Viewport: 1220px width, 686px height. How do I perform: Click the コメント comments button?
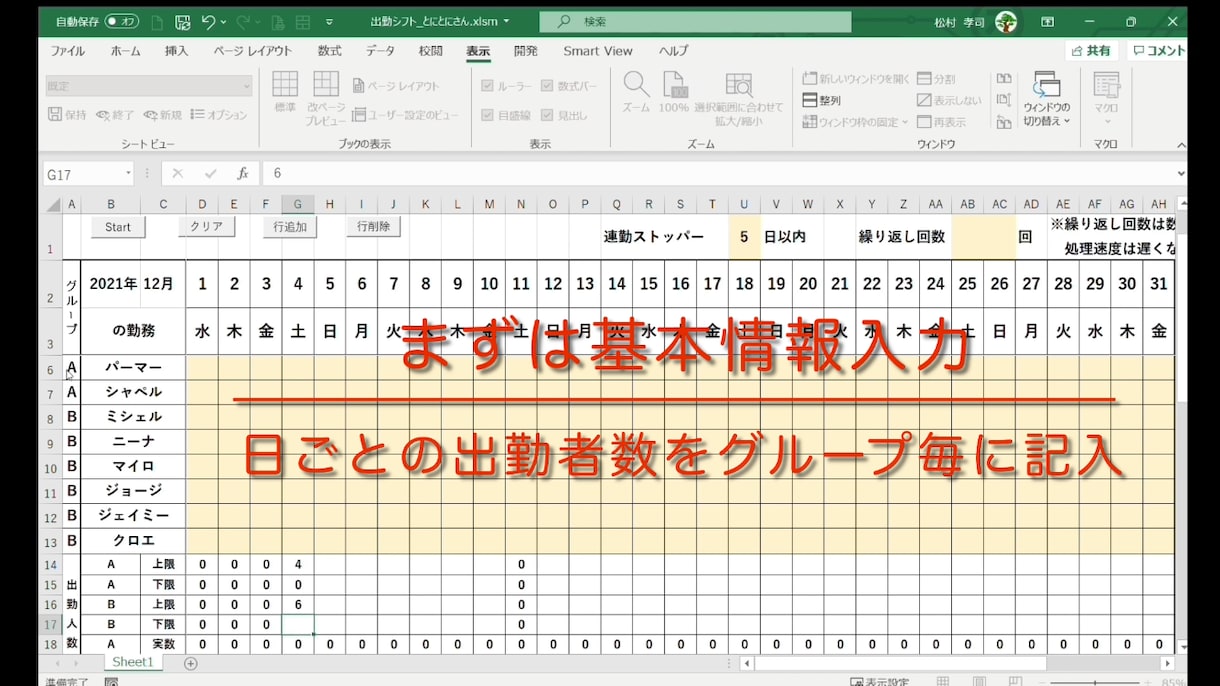click(1157, 51)
